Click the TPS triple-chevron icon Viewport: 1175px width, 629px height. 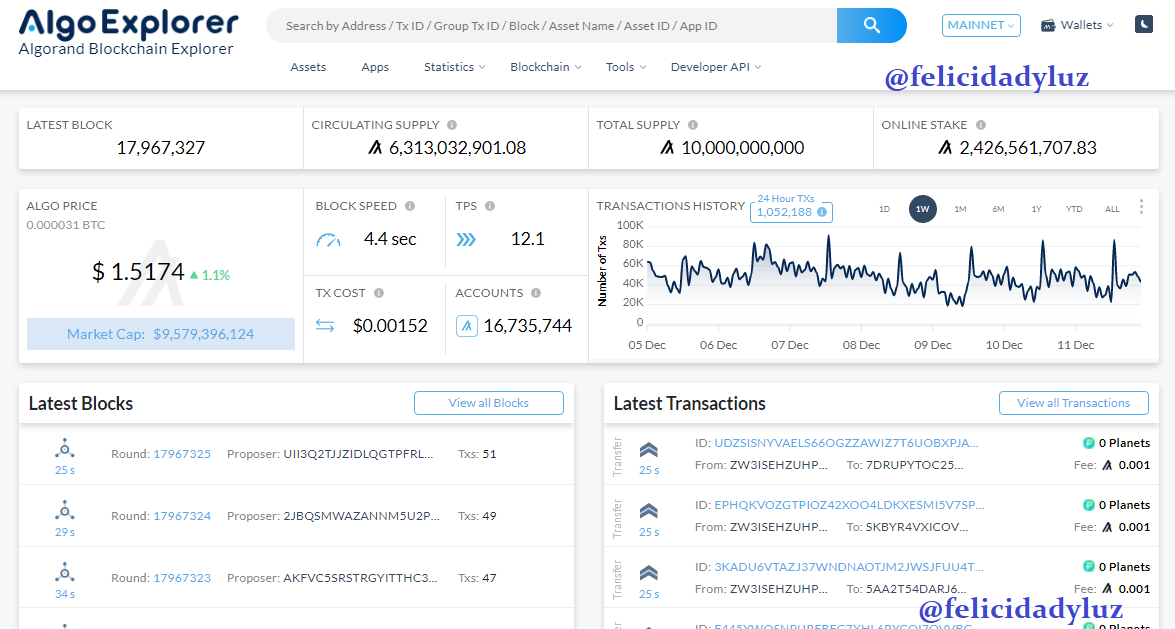click(466, 240)
